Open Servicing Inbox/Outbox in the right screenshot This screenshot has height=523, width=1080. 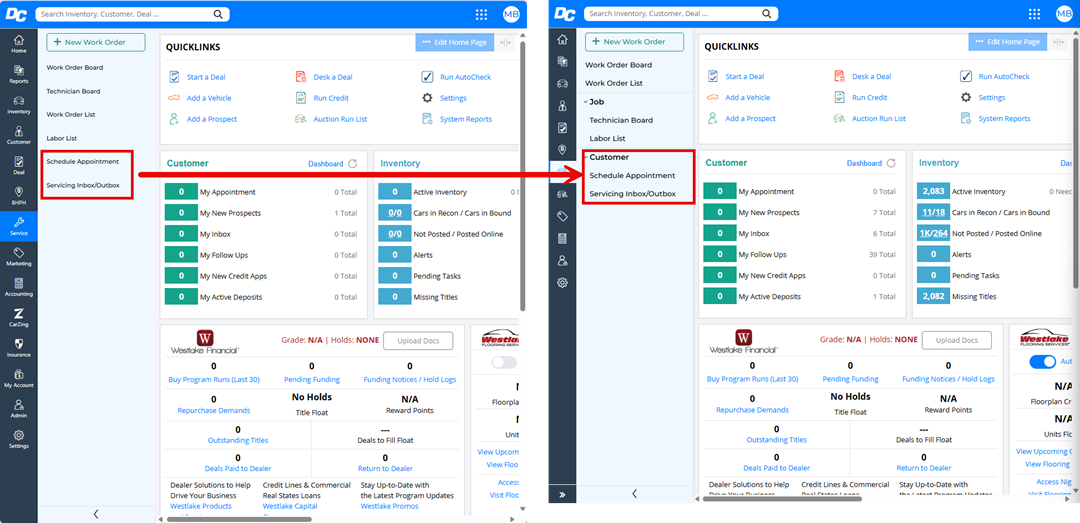[632, 194]
